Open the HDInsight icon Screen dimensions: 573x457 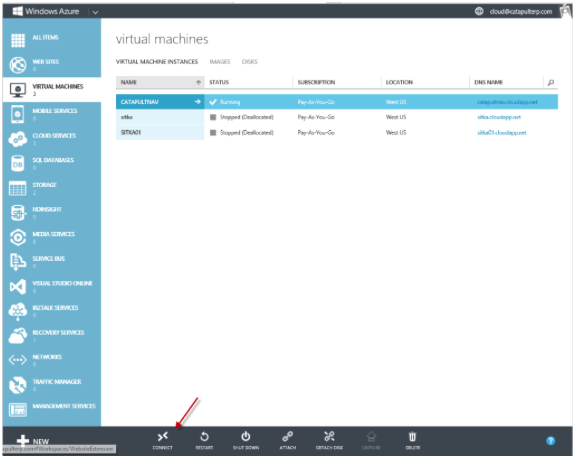pyautogui.click(x=18, y=213)
